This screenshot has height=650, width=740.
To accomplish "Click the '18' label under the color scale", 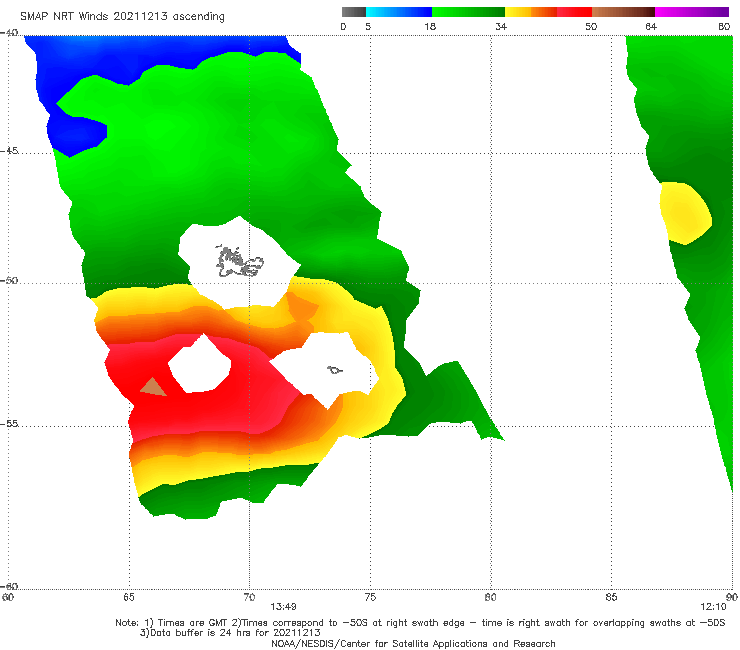I will 430,26.
